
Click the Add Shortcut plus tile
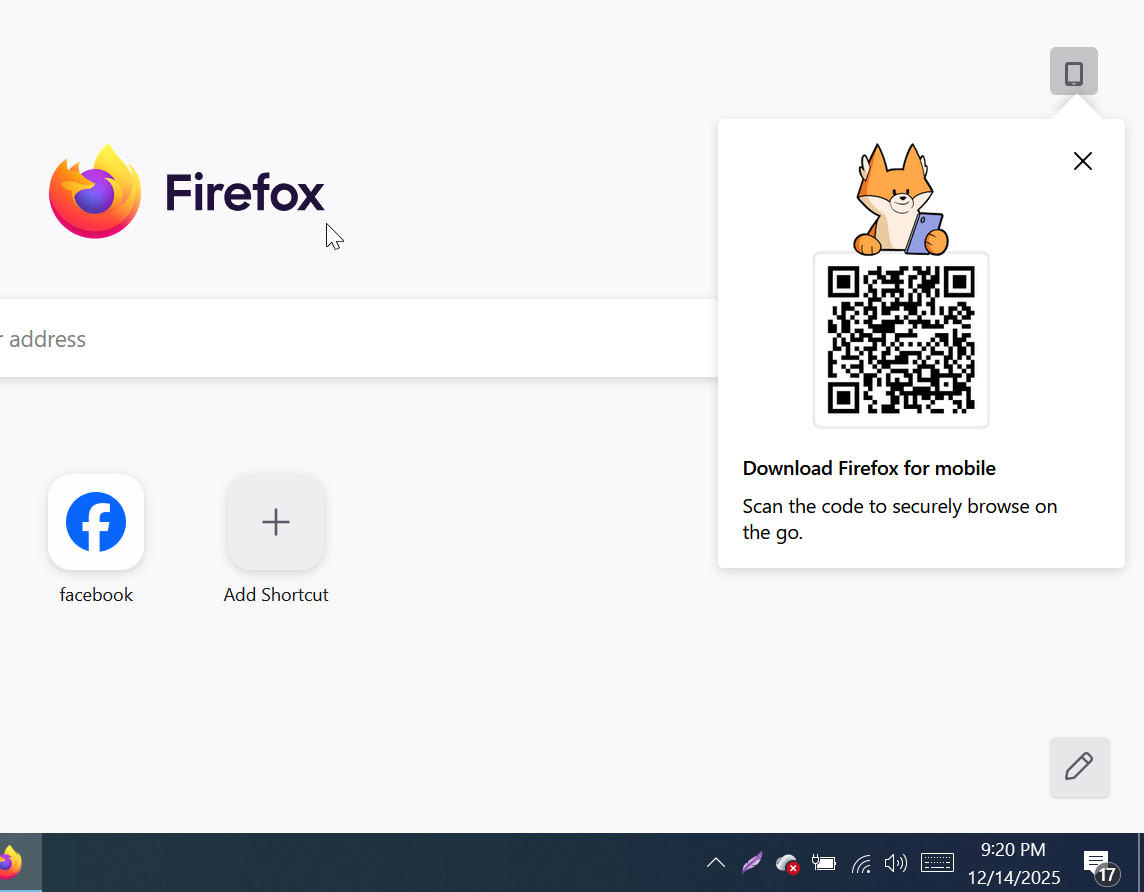[x=276, y=522]
